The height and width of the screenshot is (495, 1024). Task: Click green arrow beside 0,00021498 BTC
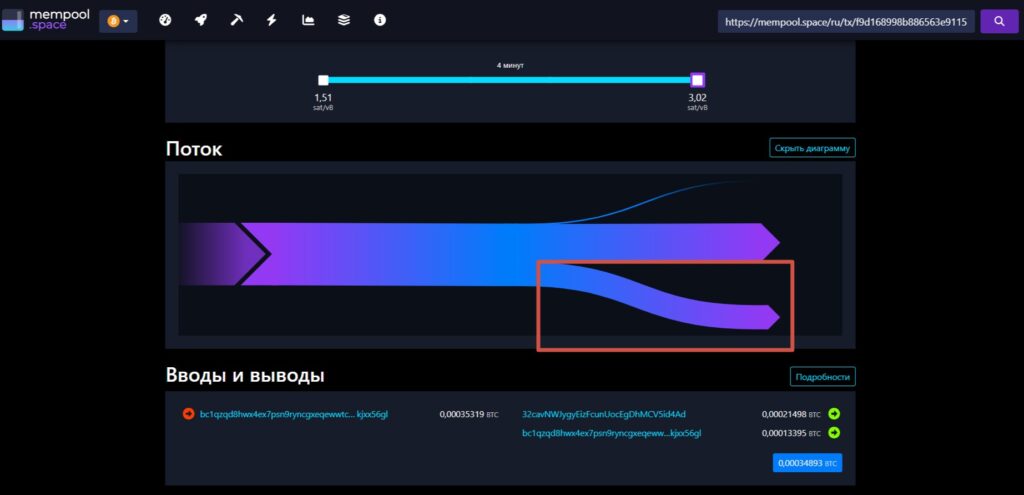[834, 414]
